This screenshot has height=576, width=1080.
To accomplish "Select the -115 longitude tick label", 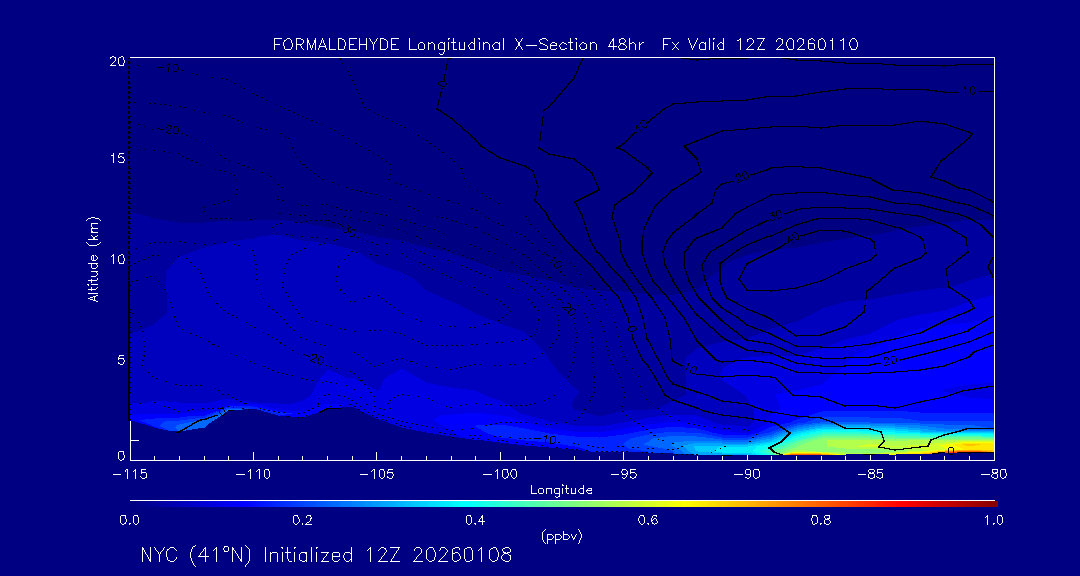I will (x=130, y=473).
